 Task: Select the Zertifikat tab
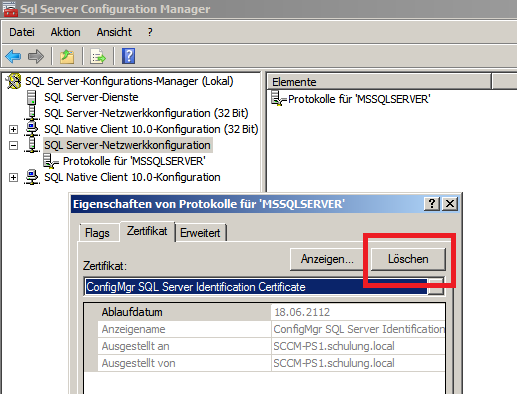[x=147, y=231]
